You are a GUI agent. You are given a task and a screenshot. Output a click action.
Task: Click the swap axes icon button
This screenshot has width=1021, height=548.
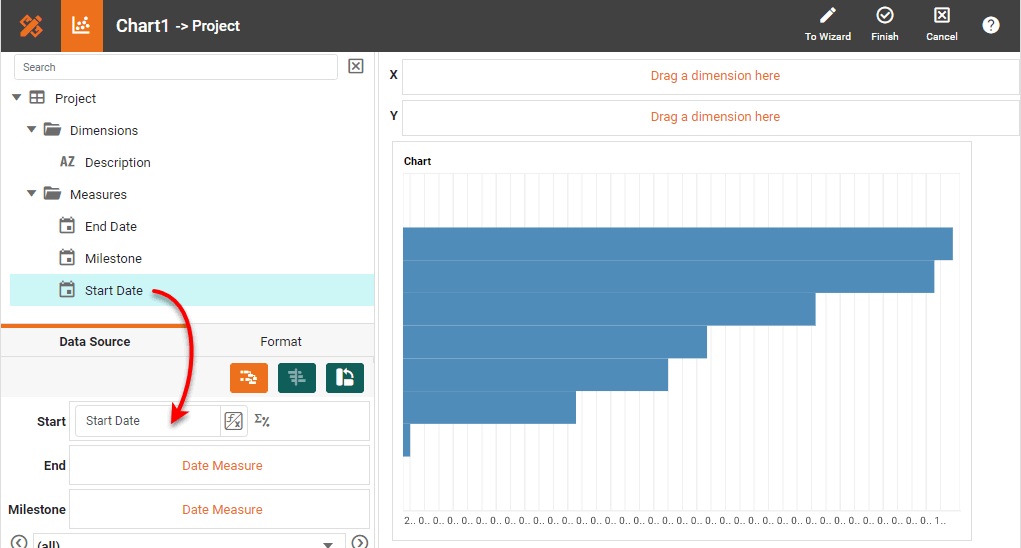[x=345, y=377]
